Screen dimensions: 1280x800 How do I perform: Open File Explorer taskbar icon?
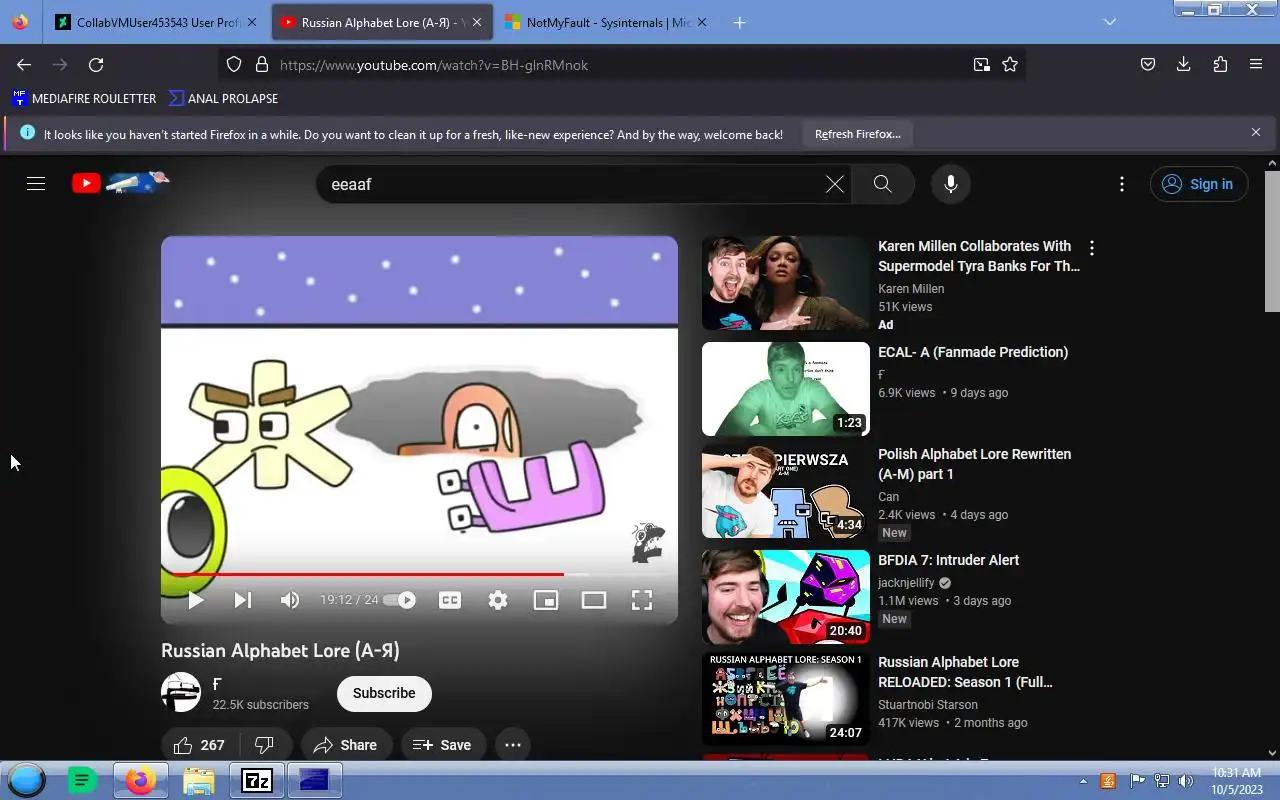pyautogui.click(x=199, y=780)
